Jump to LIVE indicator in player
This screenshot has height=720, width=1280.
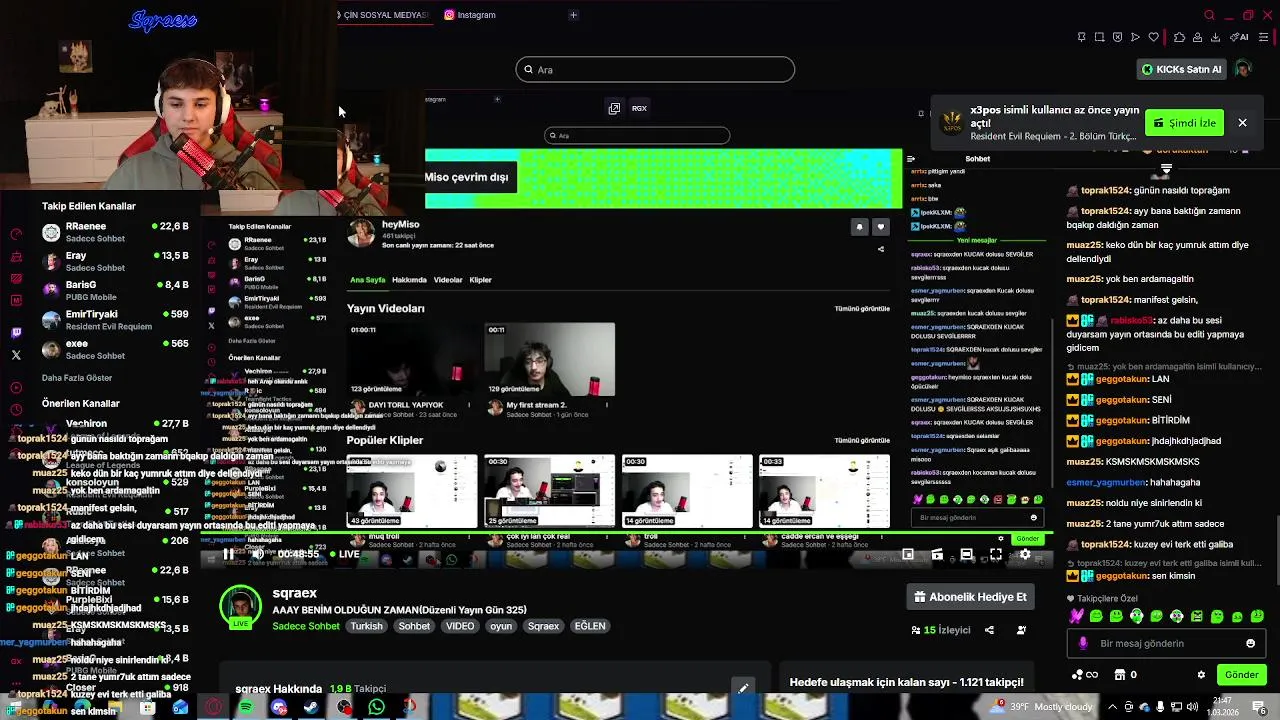point(343,554)
